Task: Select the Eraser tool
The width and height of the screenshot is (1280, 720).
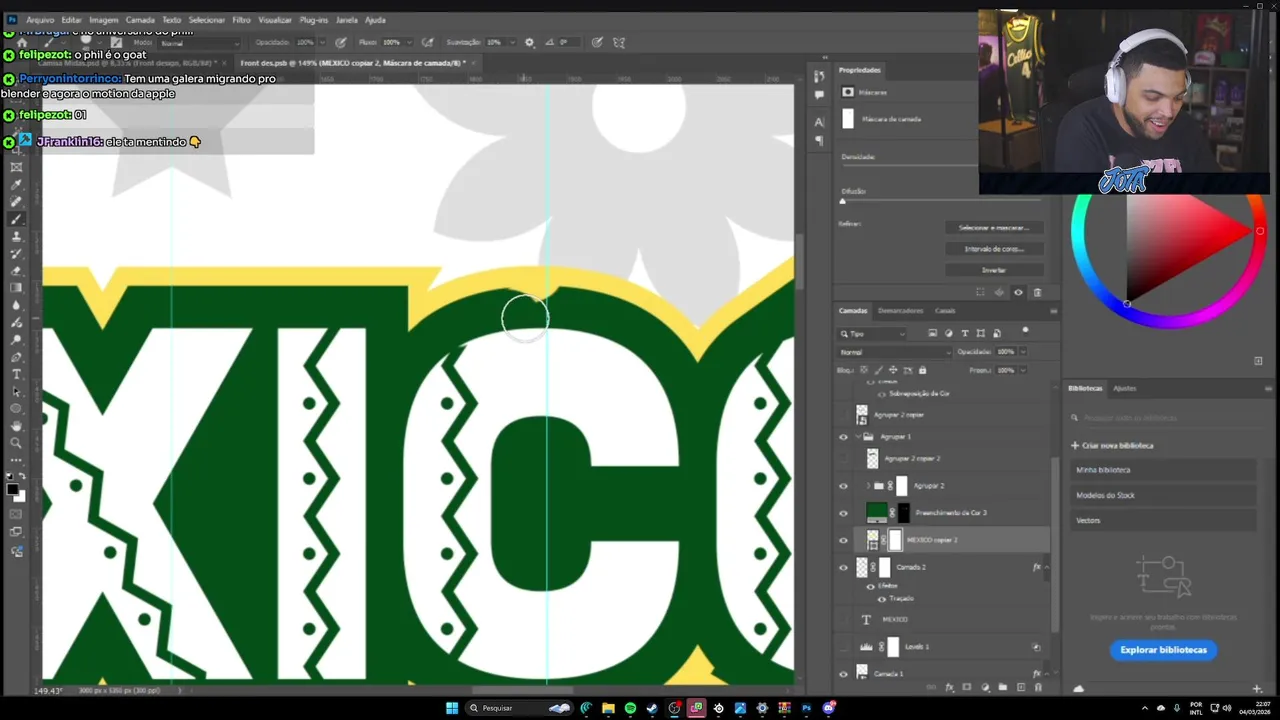Action: point(16,270)
